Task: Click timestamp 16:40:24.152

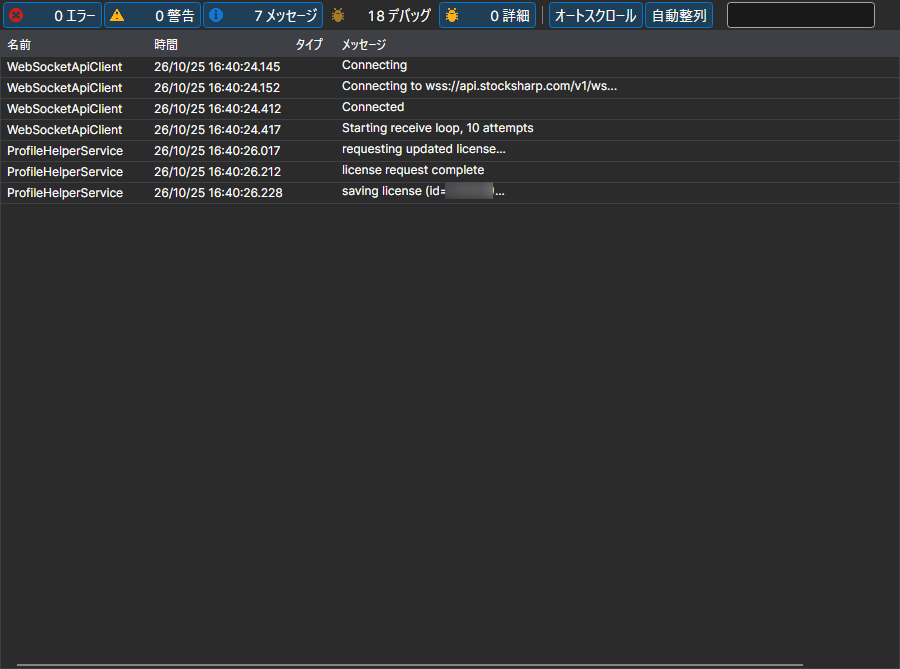Action: [217, 88]
